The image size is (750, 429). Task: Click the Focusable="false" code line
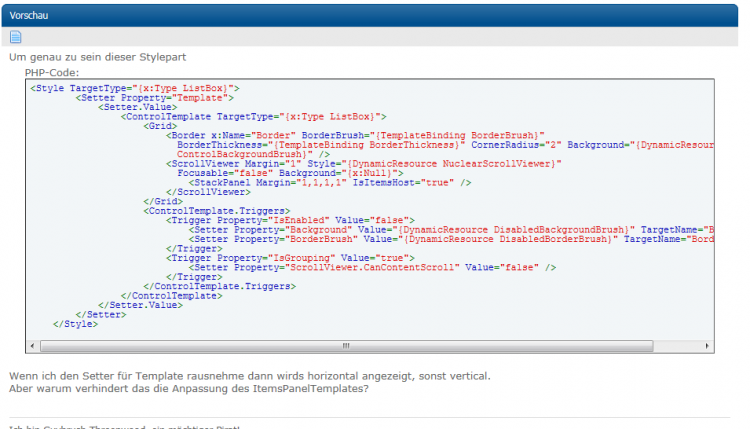(x=290, y=173)
